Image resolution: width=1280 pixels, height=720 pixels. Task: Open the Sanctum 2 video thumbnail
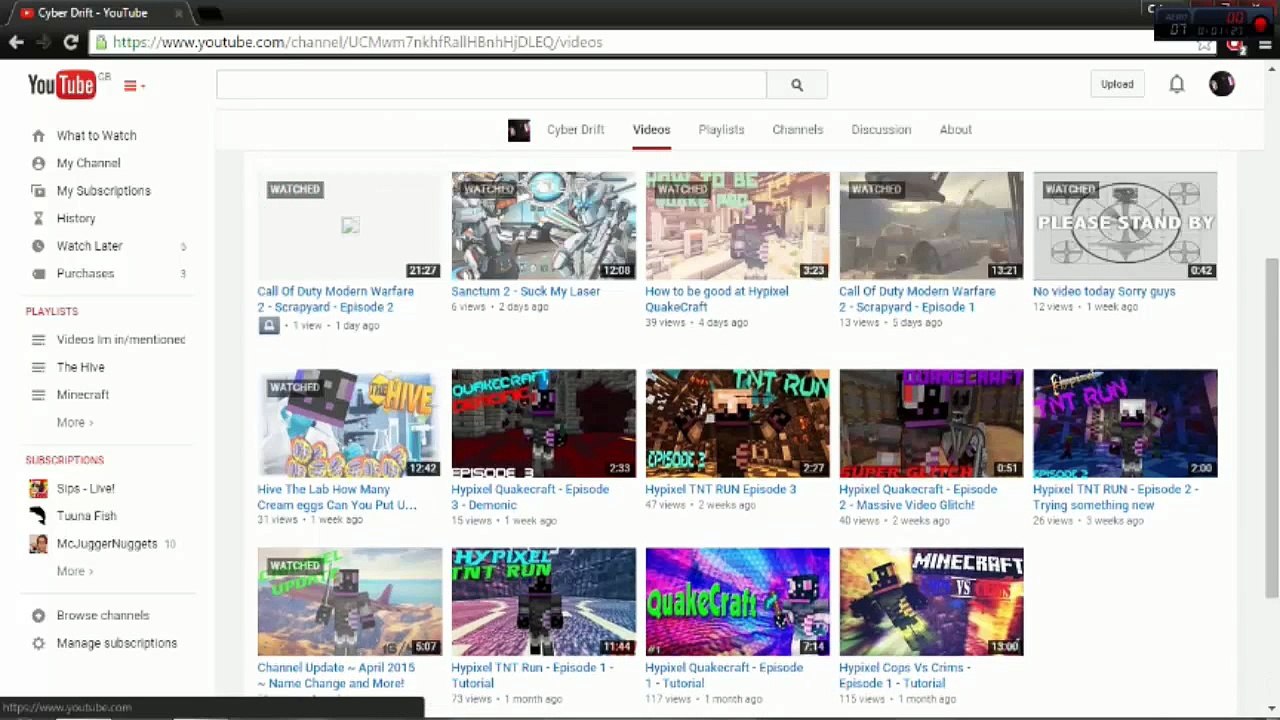[x=543, y=225]
